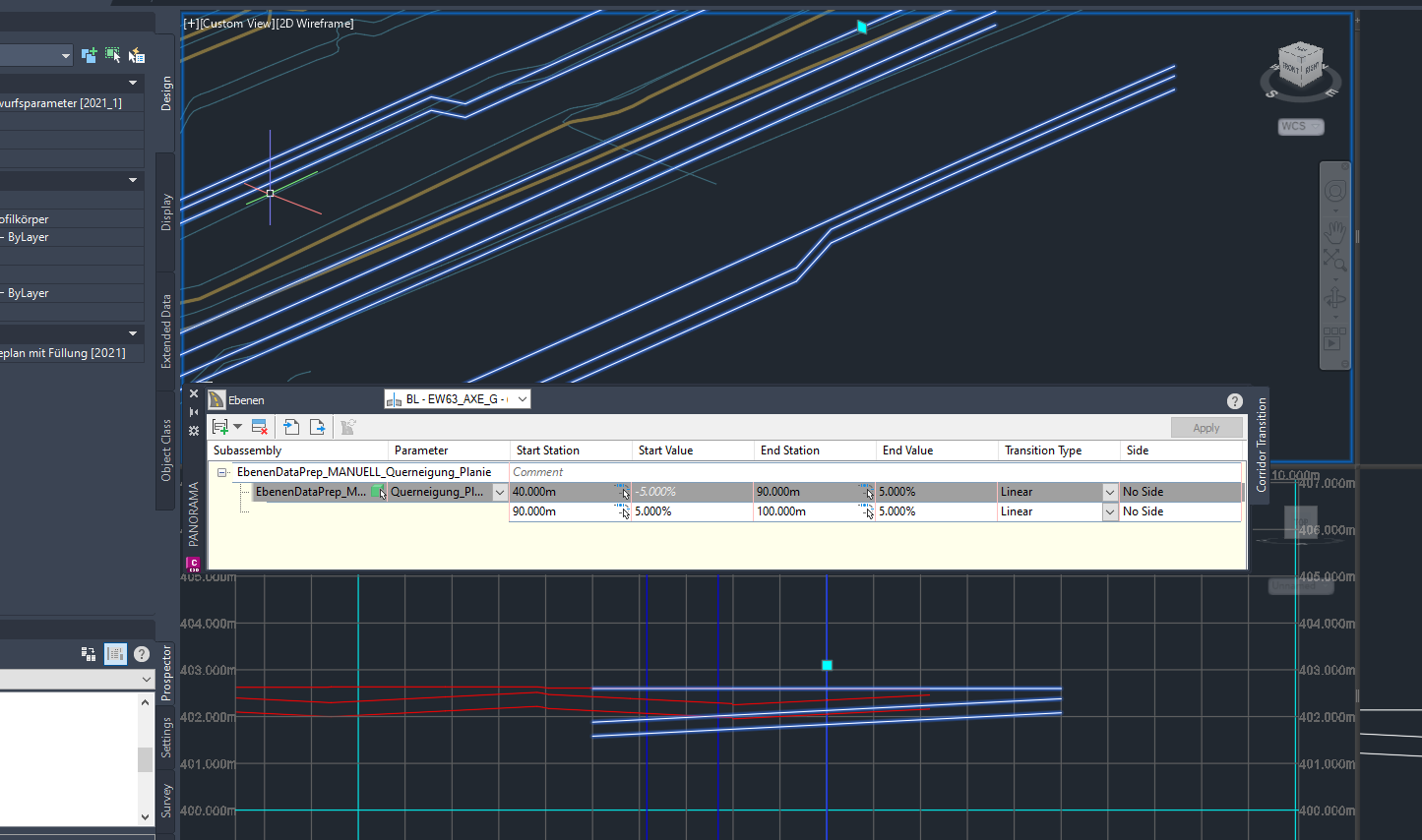The image size is (1422, 840).
Task: Open the Linear transition type dropdown
Action: pyautogui.click(x=1110, y=491)
